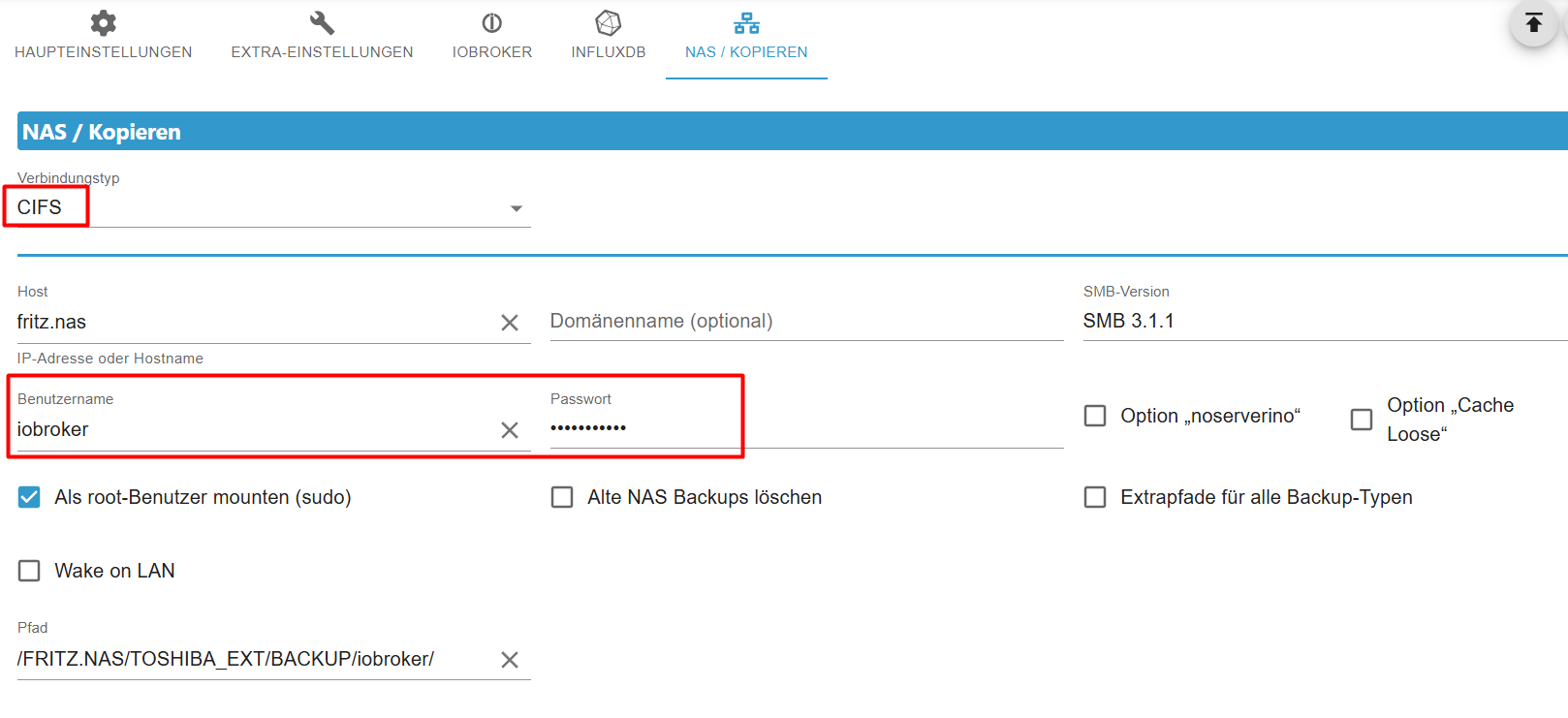Select the CIFS connection type value
The width and height of the screenshot is (1568, 718).
click(40, 207)
